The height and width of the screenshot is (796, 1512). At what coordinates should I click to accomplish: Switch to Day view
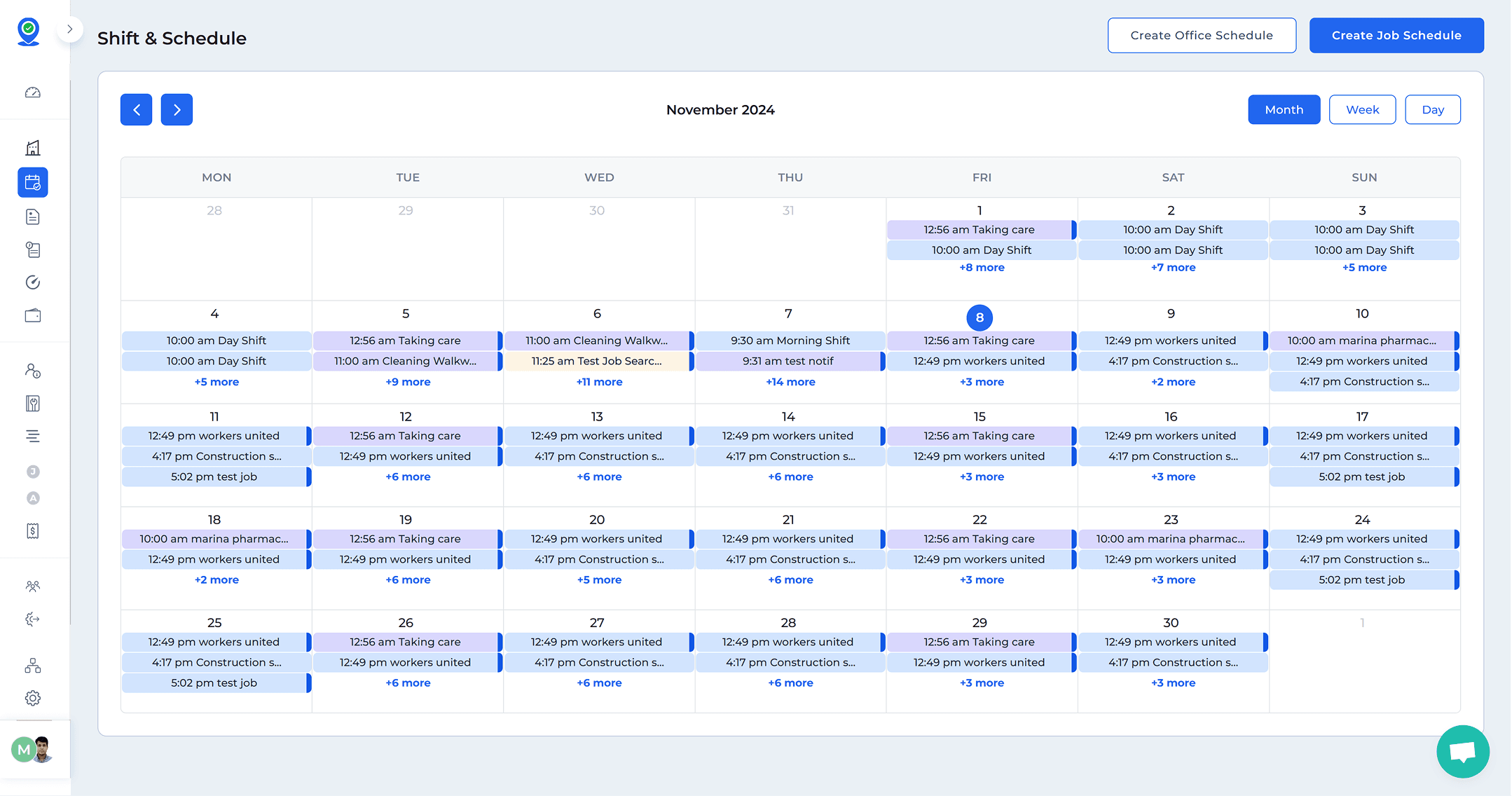[x=1433, y=110]
